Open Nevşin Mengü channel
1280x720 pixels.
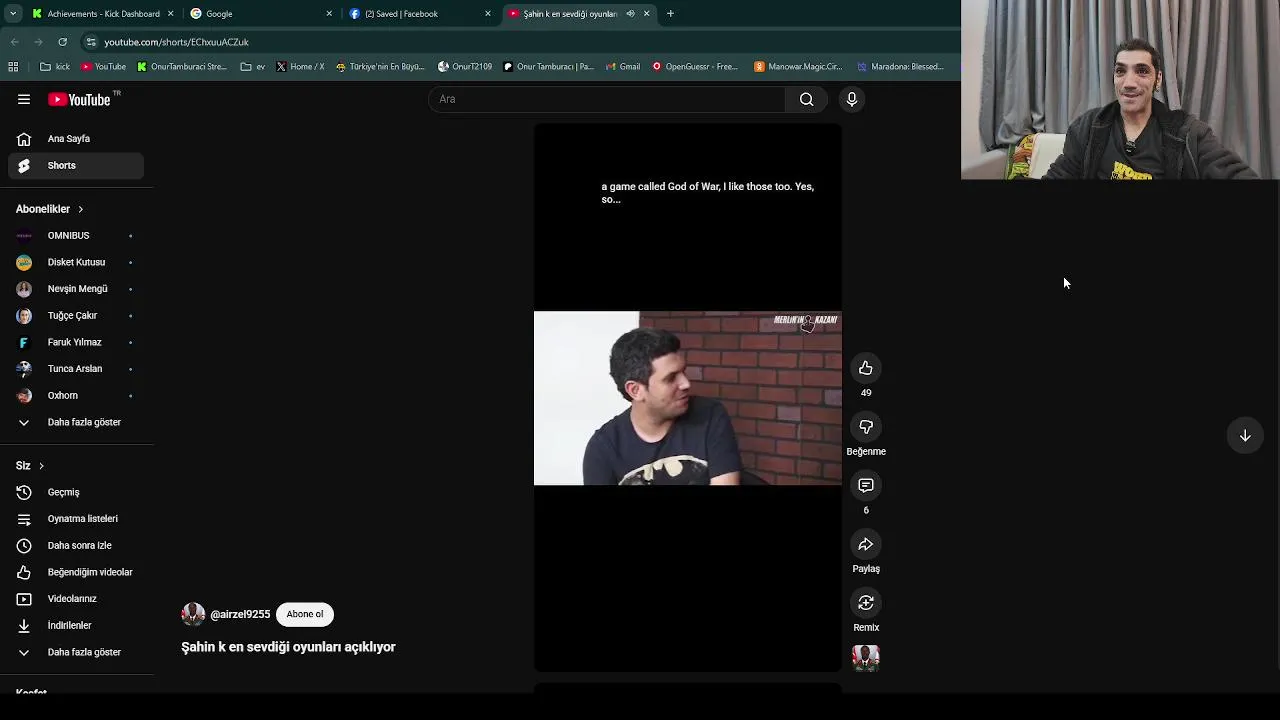(76, 289)
